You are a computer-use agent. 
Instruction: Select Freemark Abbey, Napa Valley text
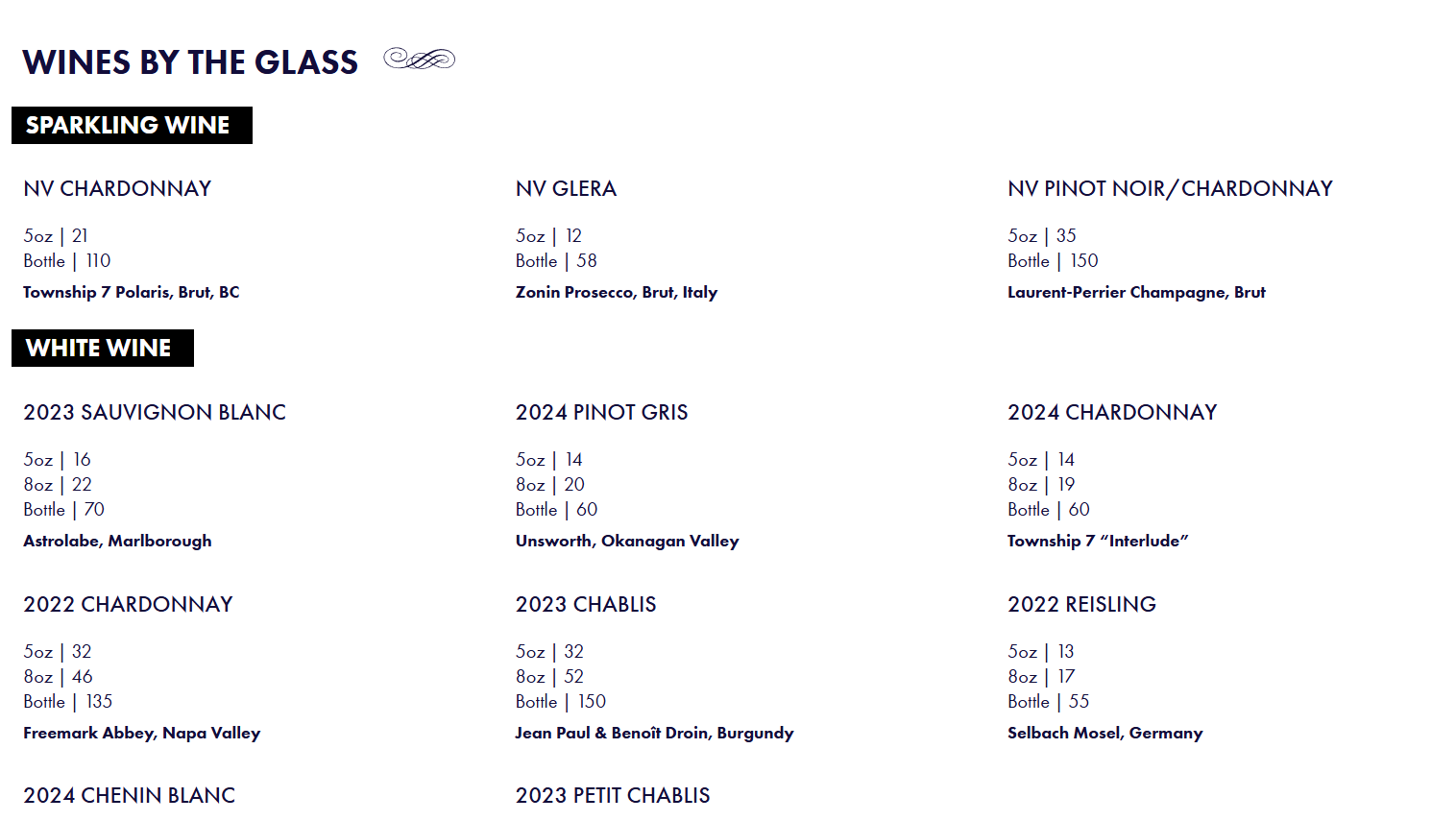point(142,733)
